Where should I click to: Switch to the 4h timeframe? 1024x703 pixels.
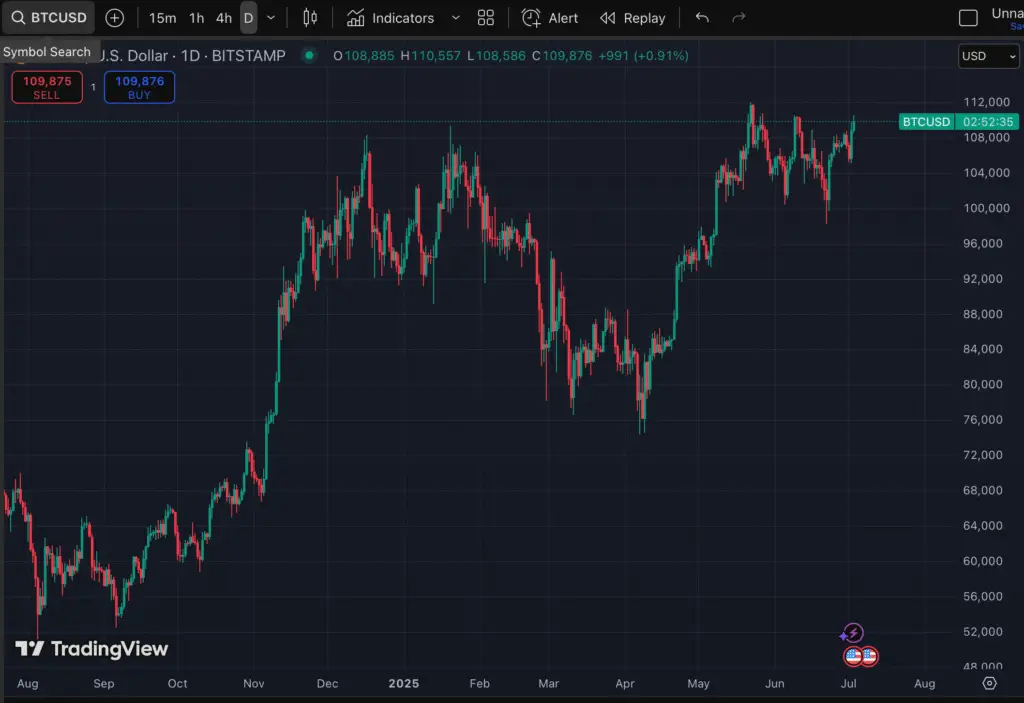(x=224, y=18)
